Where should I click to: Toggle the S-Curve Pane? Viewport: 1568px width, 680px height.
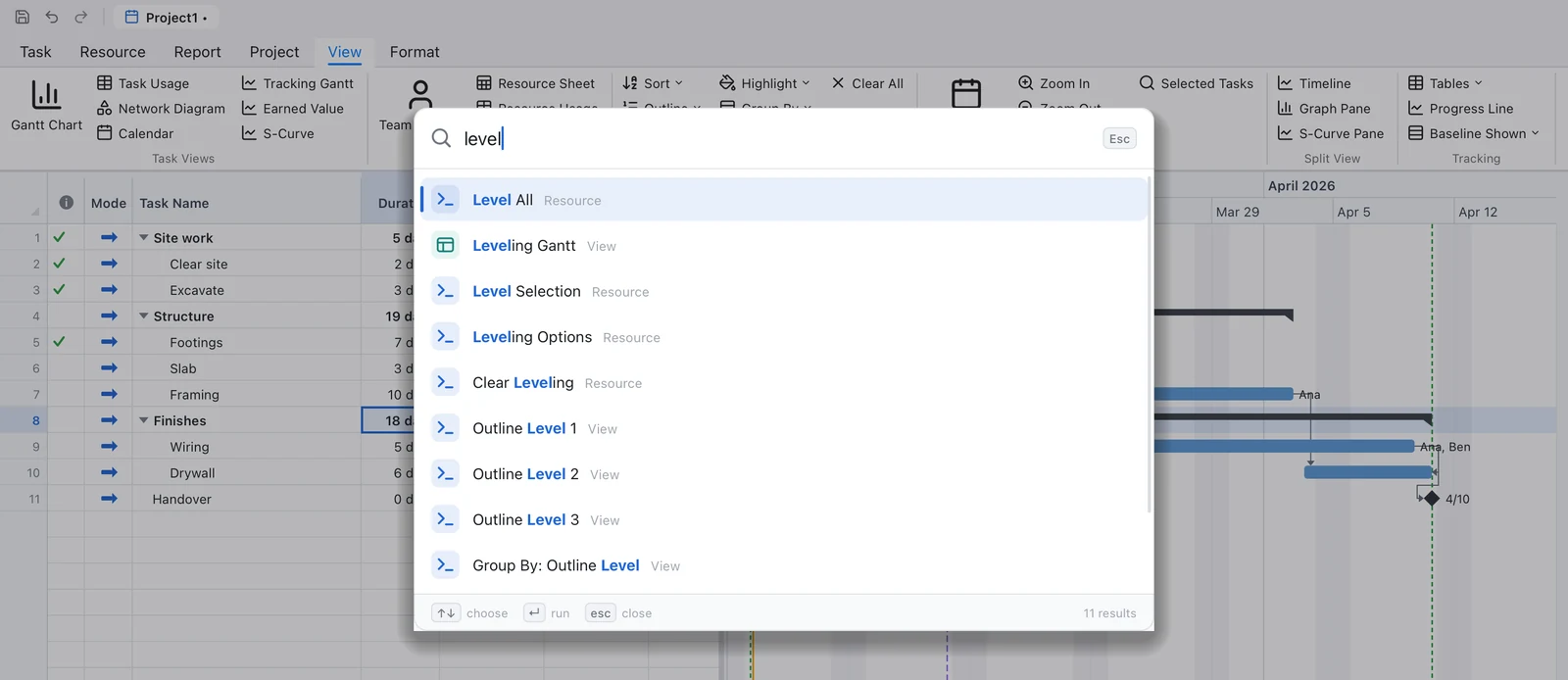point(1331,133)
